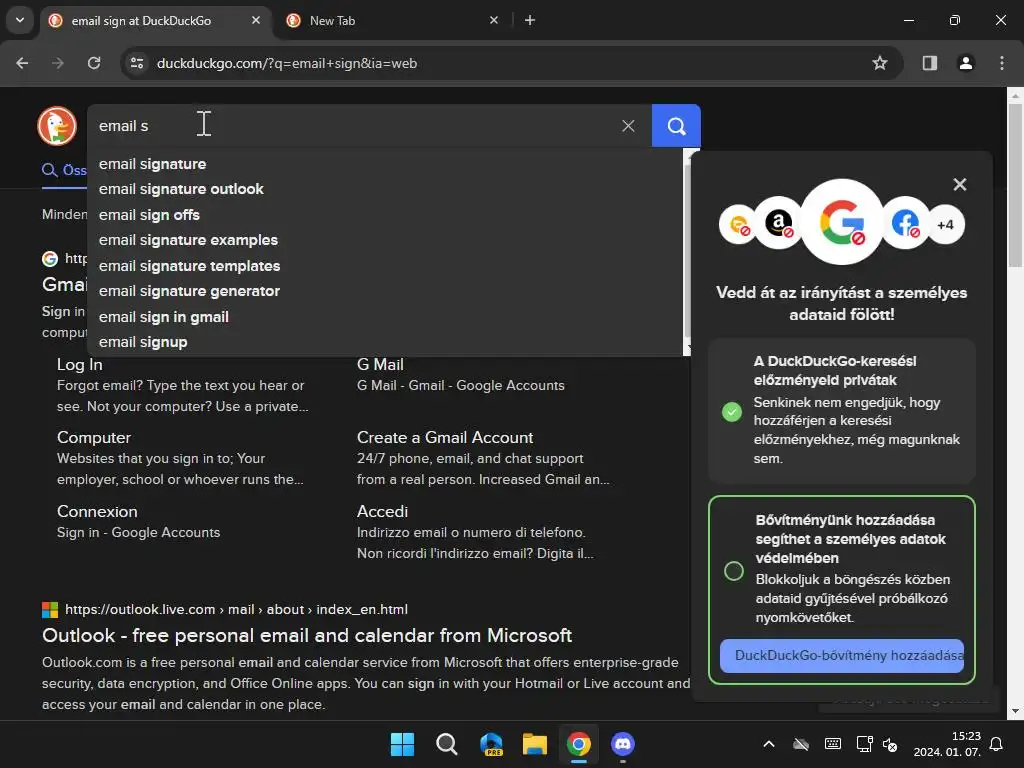Open a new tab with plus button

[x=530, y=20]
